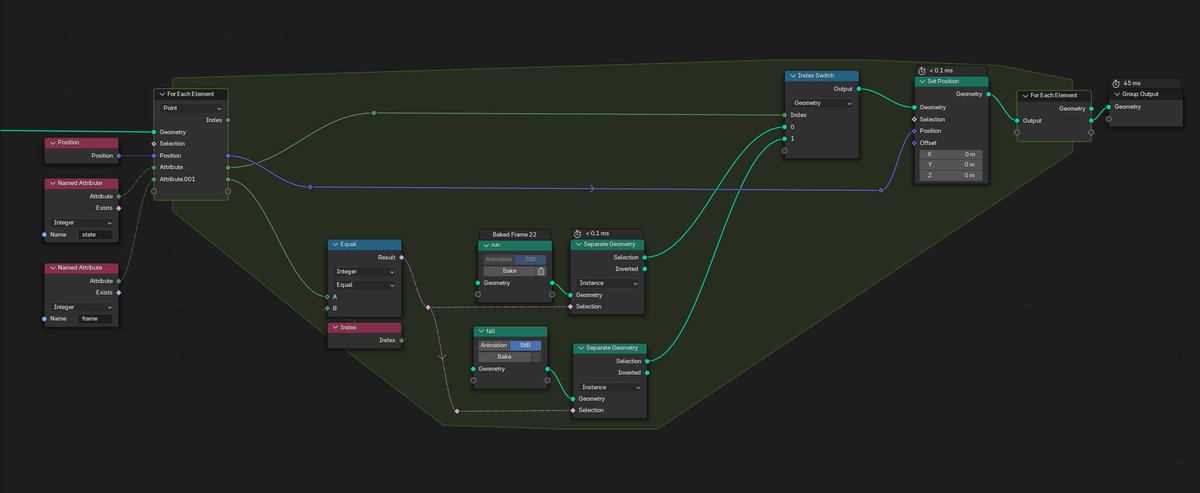Click the 1 input socket of Index Switch
This screenshot has height=493, width=1200.
pos(785,139)
